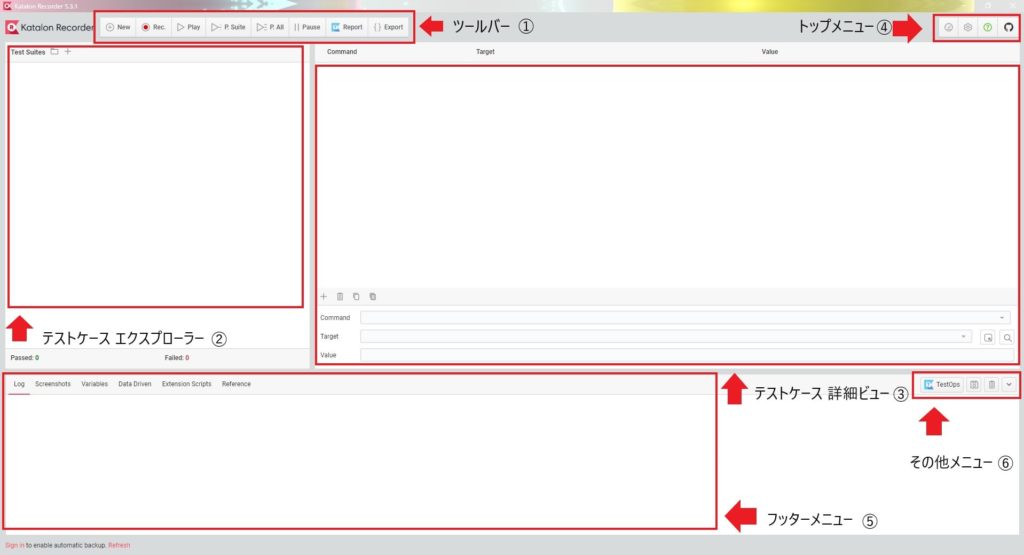The height and width of the screenshot is (555, 1024).
Task: Delete command using the trash icon below grid
Action: click(340, 296)
